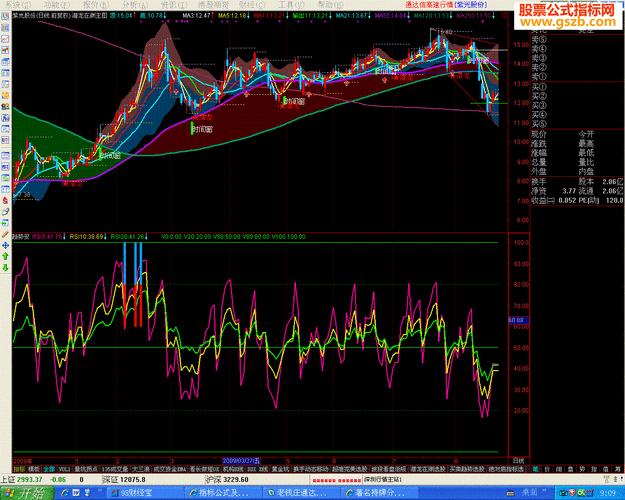Click the green up arrow sidebar icon
This screenshot has height=500, width=625.
pyautogui.click(x=5, y=256)
